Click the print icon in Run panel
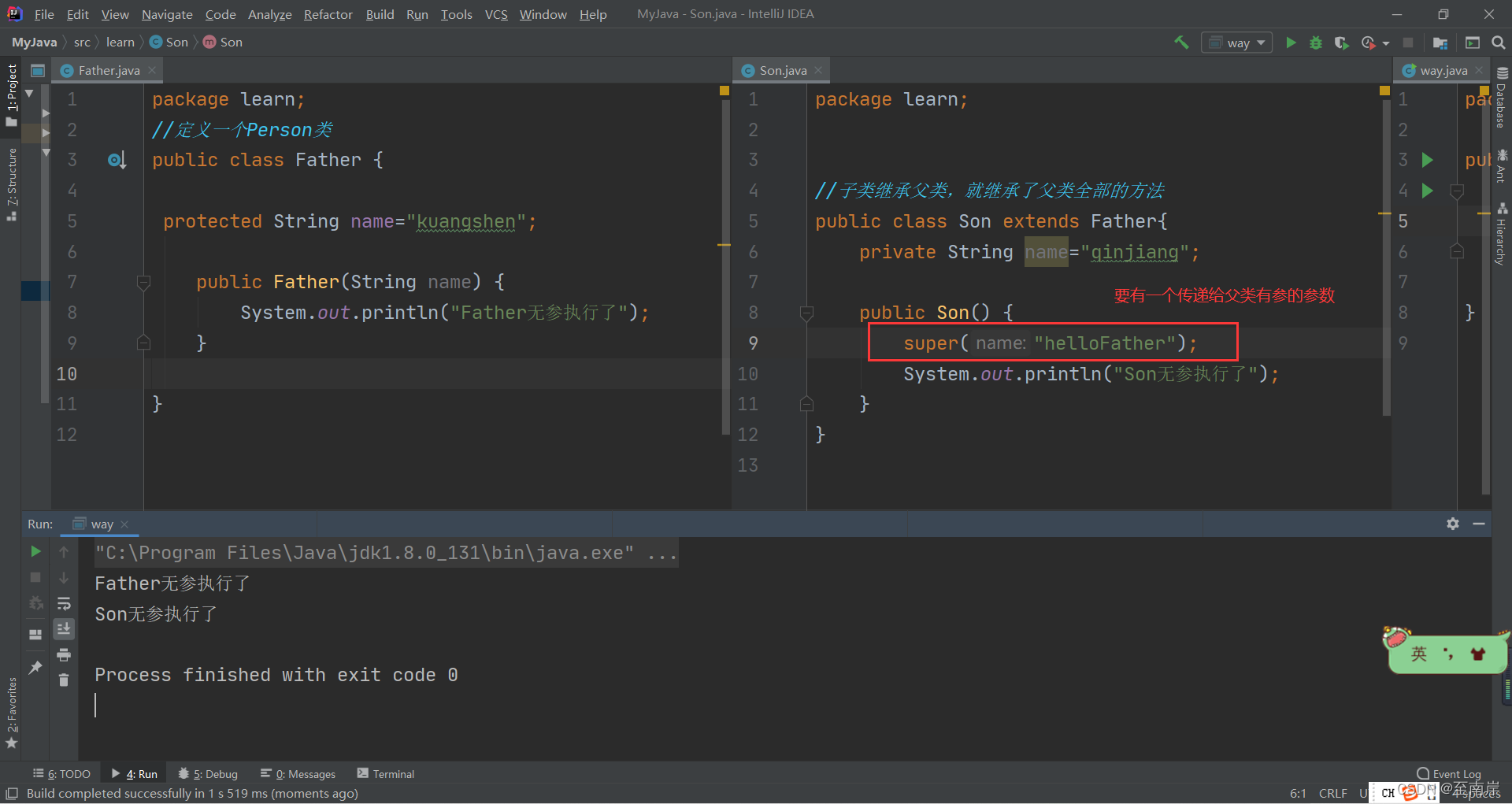This screenshot has width=1512, height=804. tap(64, 654)
